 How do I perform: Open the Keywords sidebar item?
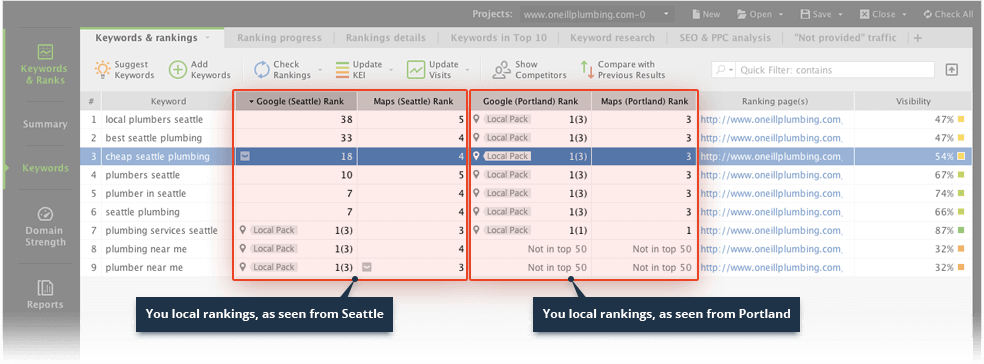click(x=45, y=168)
